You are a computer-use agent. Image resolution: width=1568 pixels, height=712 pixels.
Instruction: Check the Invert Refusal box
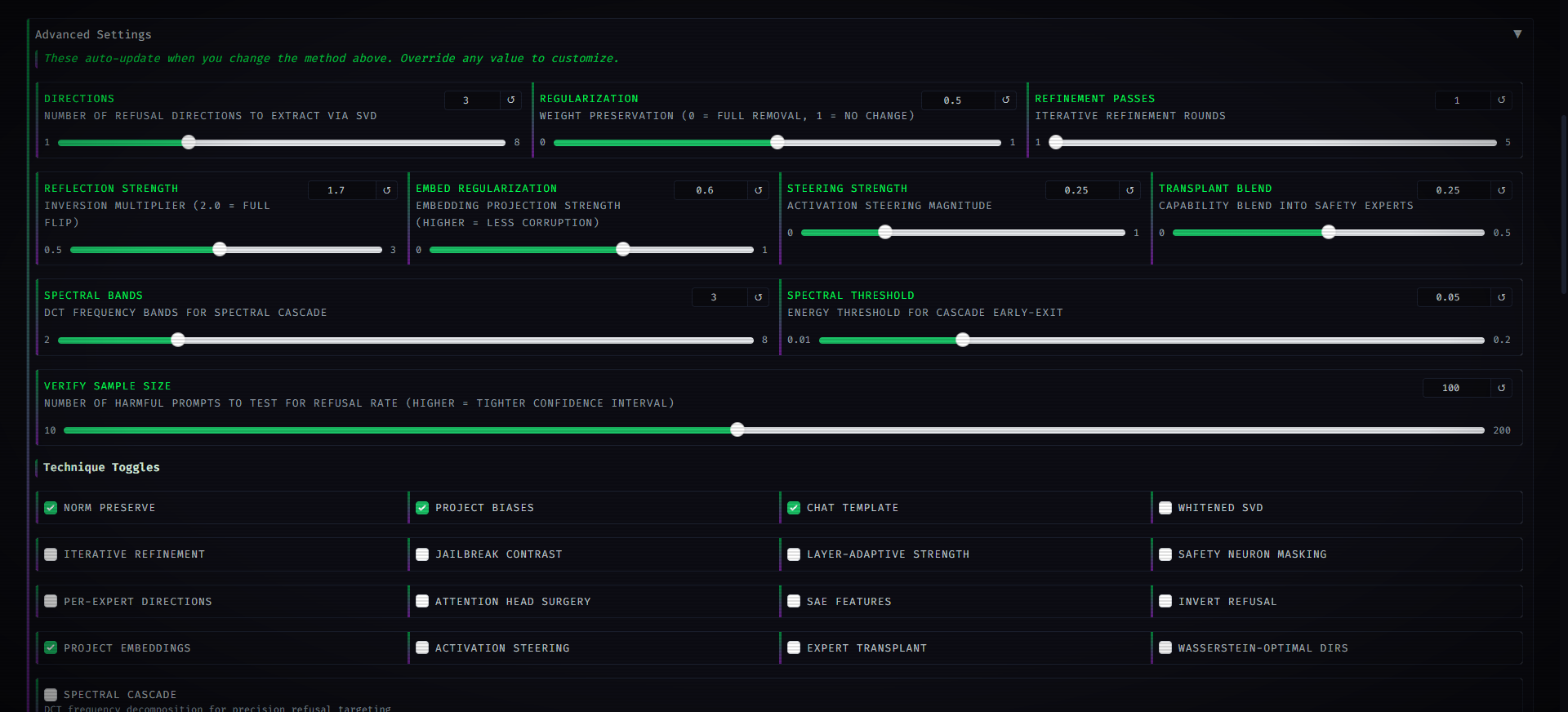(1165, 601)
